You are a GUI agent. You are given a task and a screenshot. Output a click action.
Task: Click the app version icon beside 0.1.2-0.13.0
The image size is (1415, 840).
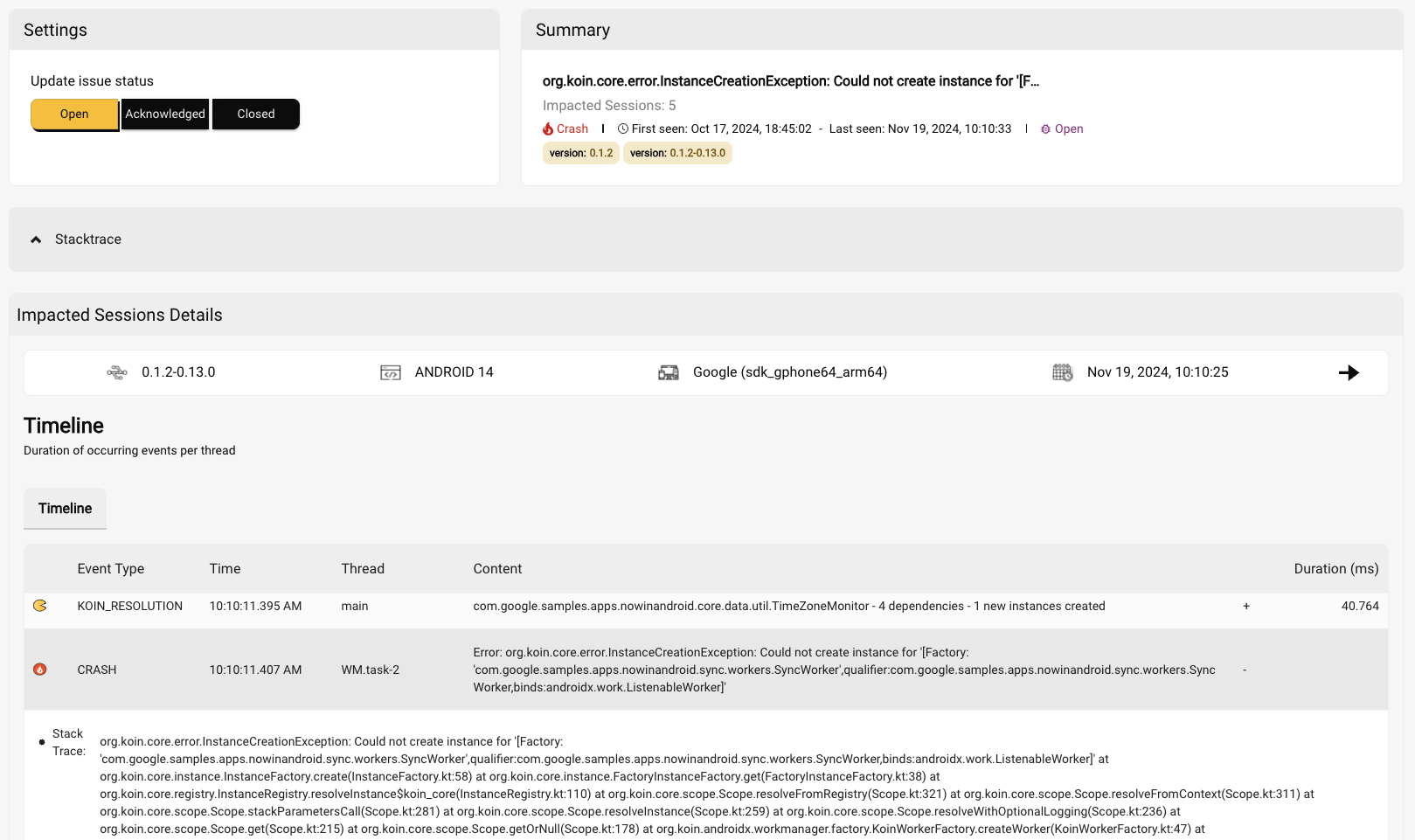tap(117, 372)
